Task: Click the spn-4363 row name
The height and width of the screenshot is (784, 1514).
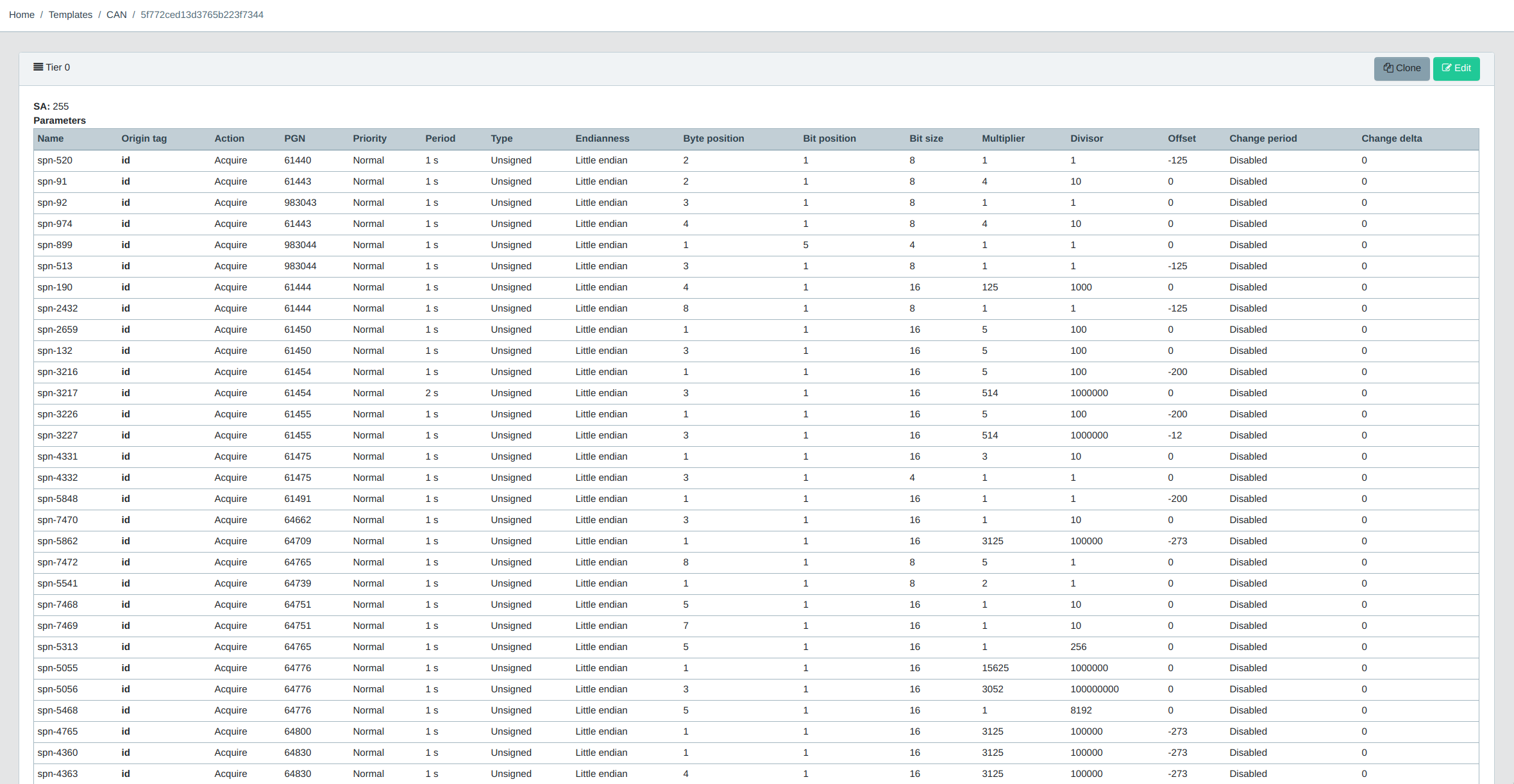Action: (x=58, y=774)
